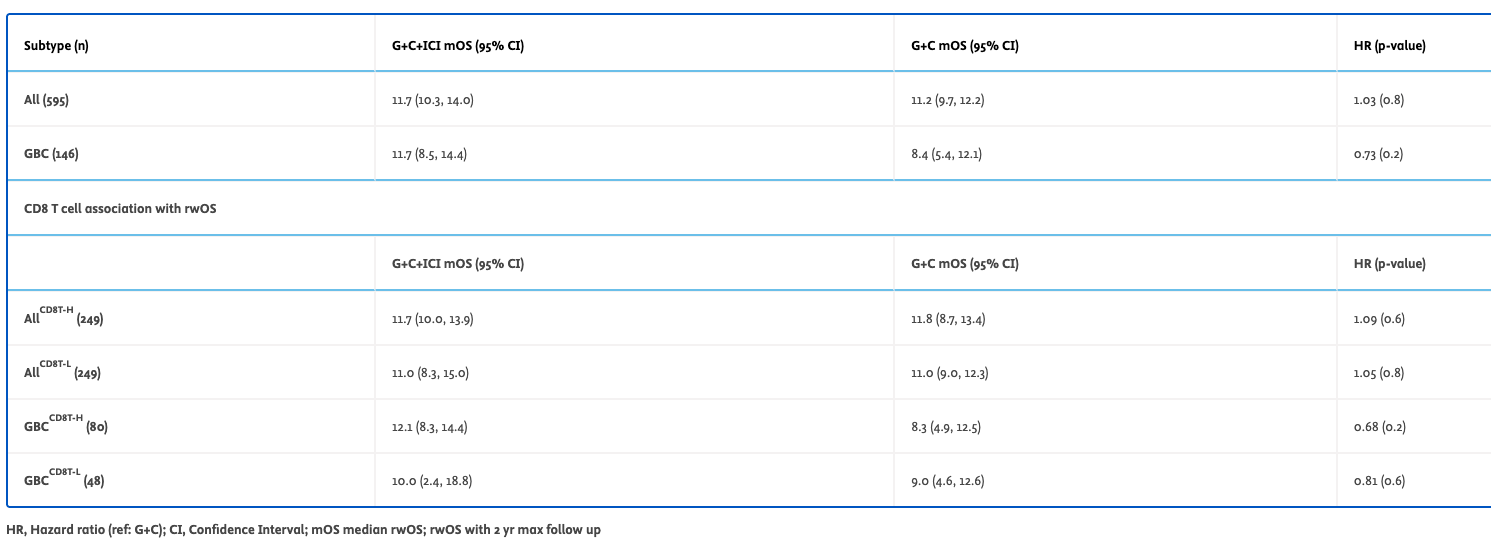
Task: Select the All CD8T-H (249) row label
Action: click(64, 319)
